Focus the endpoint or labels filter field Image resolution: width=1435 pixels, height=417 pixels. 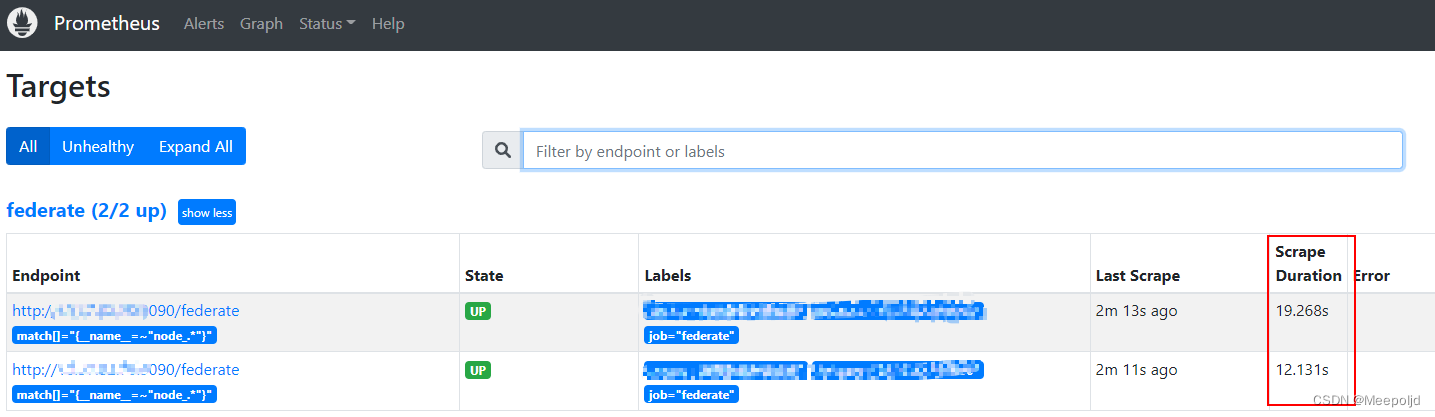(962, 151)
